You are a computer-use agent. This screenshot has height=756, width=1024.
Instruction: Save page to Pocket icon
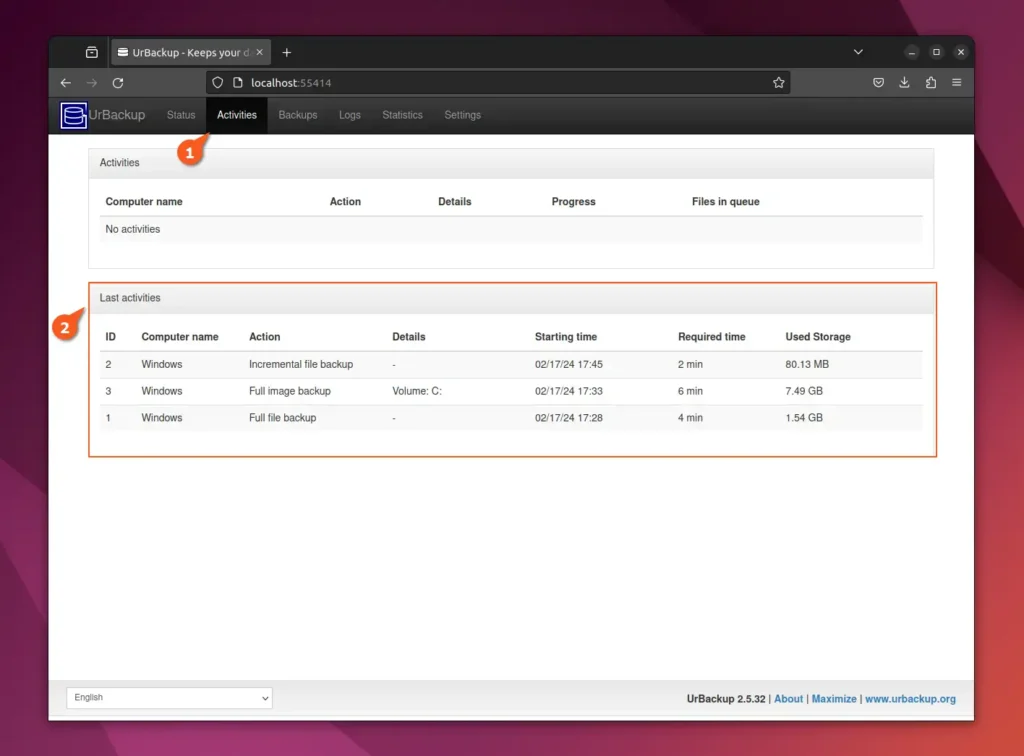879,83
